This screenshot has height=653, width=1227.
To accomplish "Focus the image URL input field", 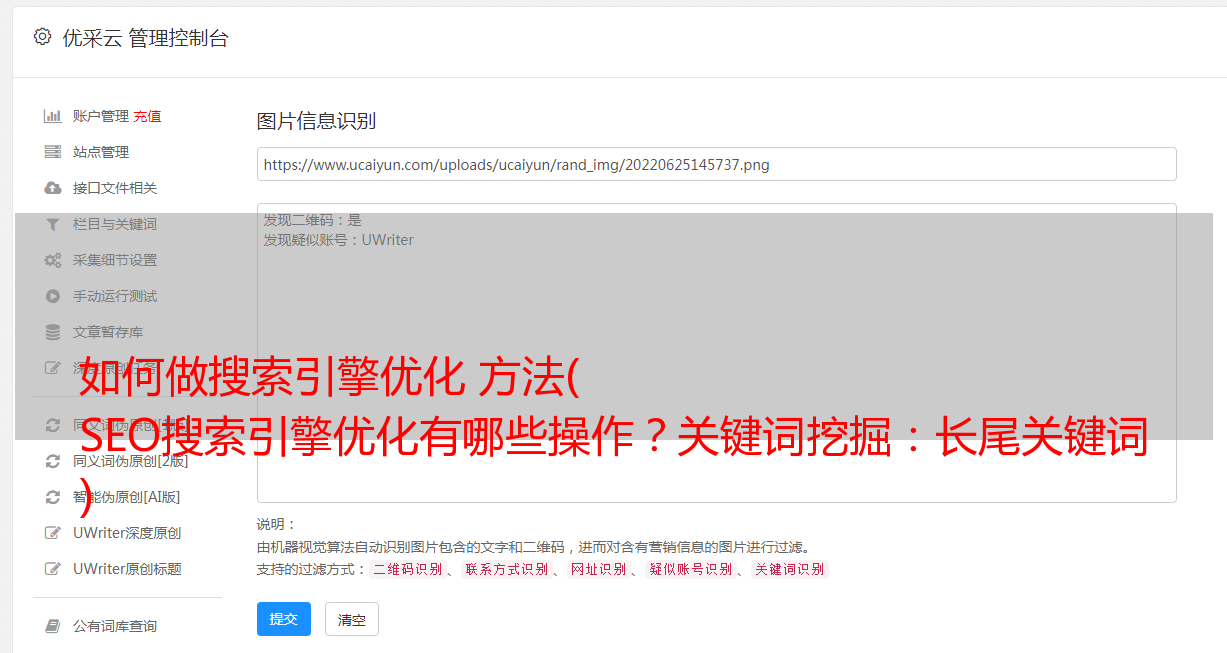I will point(716,164).
